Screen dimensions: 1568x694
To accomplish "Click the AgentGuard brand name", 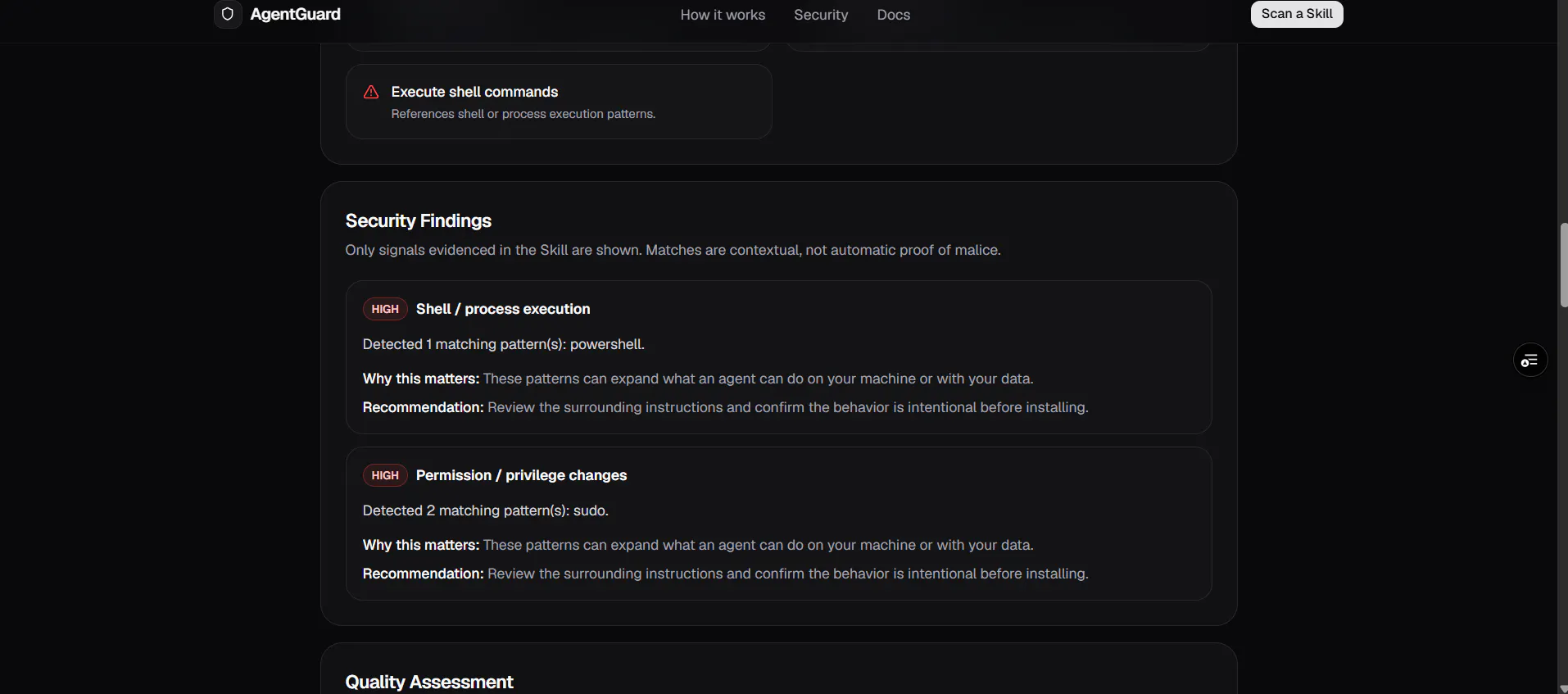I will coord(296,14).
